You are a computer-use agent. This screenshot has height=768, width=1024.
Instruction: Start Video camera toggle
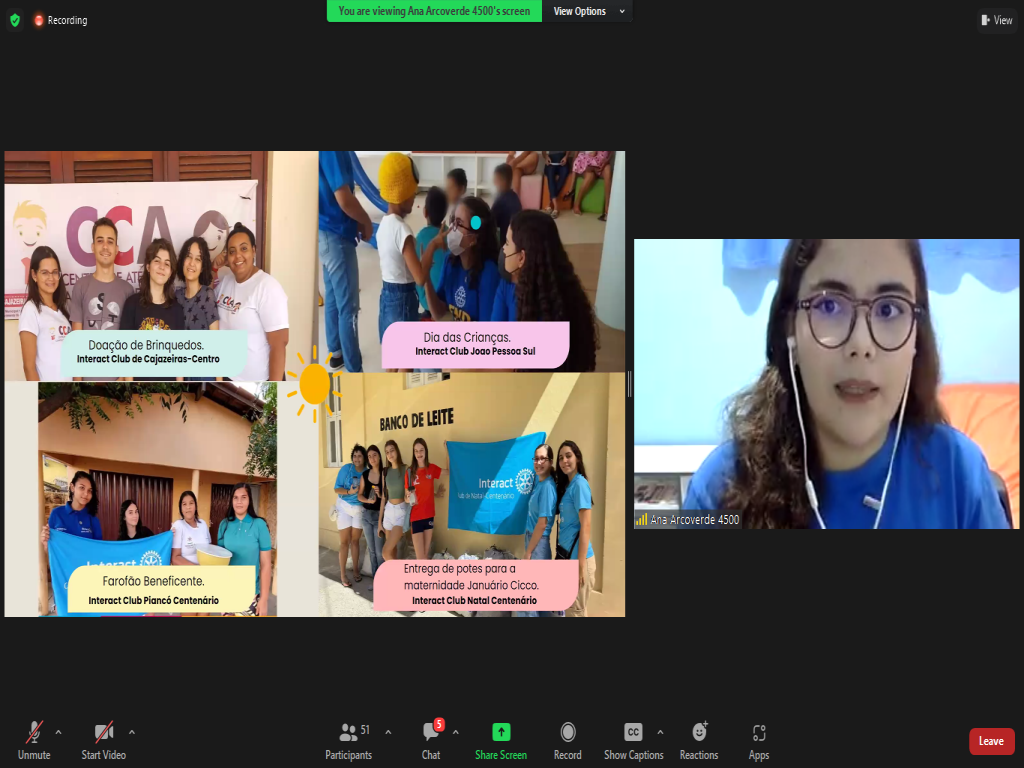pyautogui.click(x=104, y=732)
